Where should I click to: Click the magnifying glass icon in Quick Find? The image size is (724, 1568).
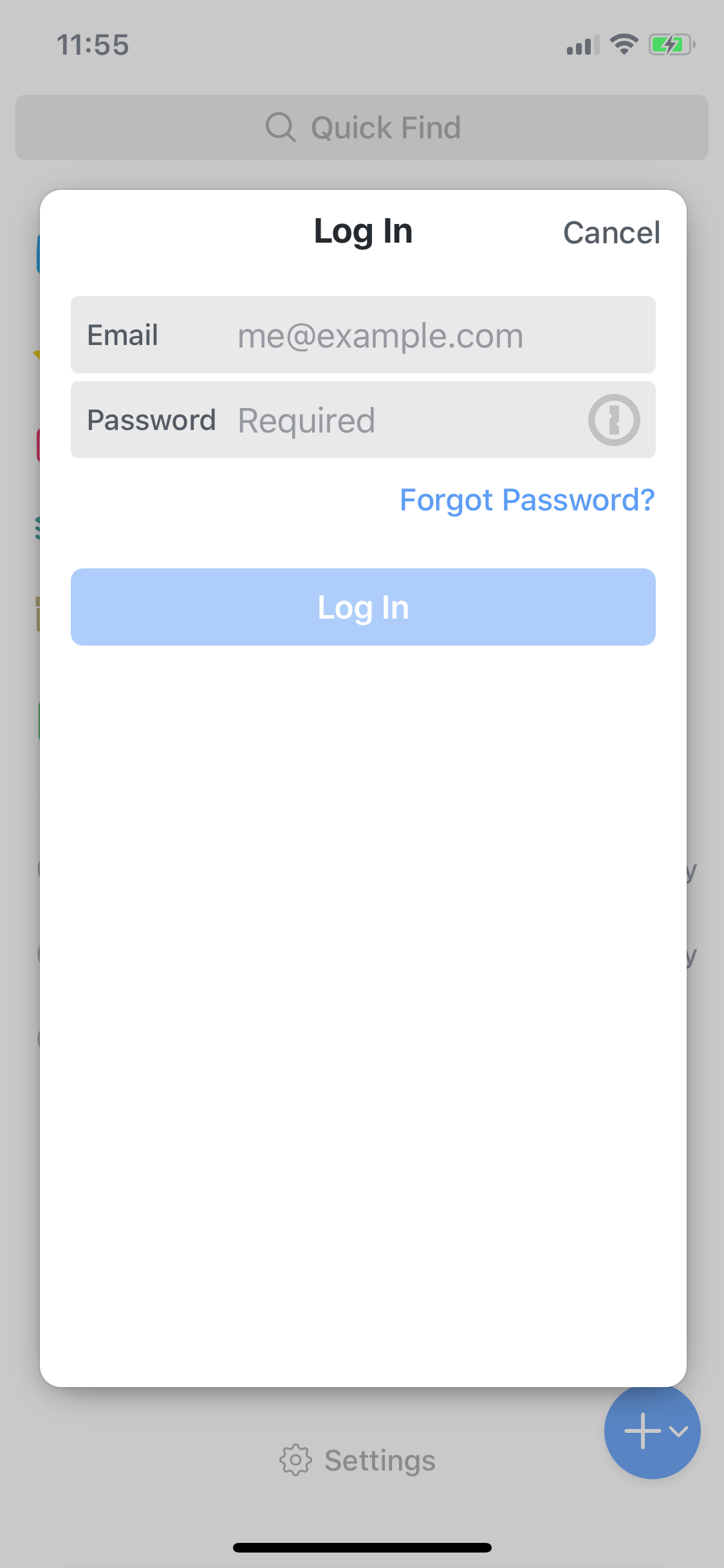[x=281, y=127]
